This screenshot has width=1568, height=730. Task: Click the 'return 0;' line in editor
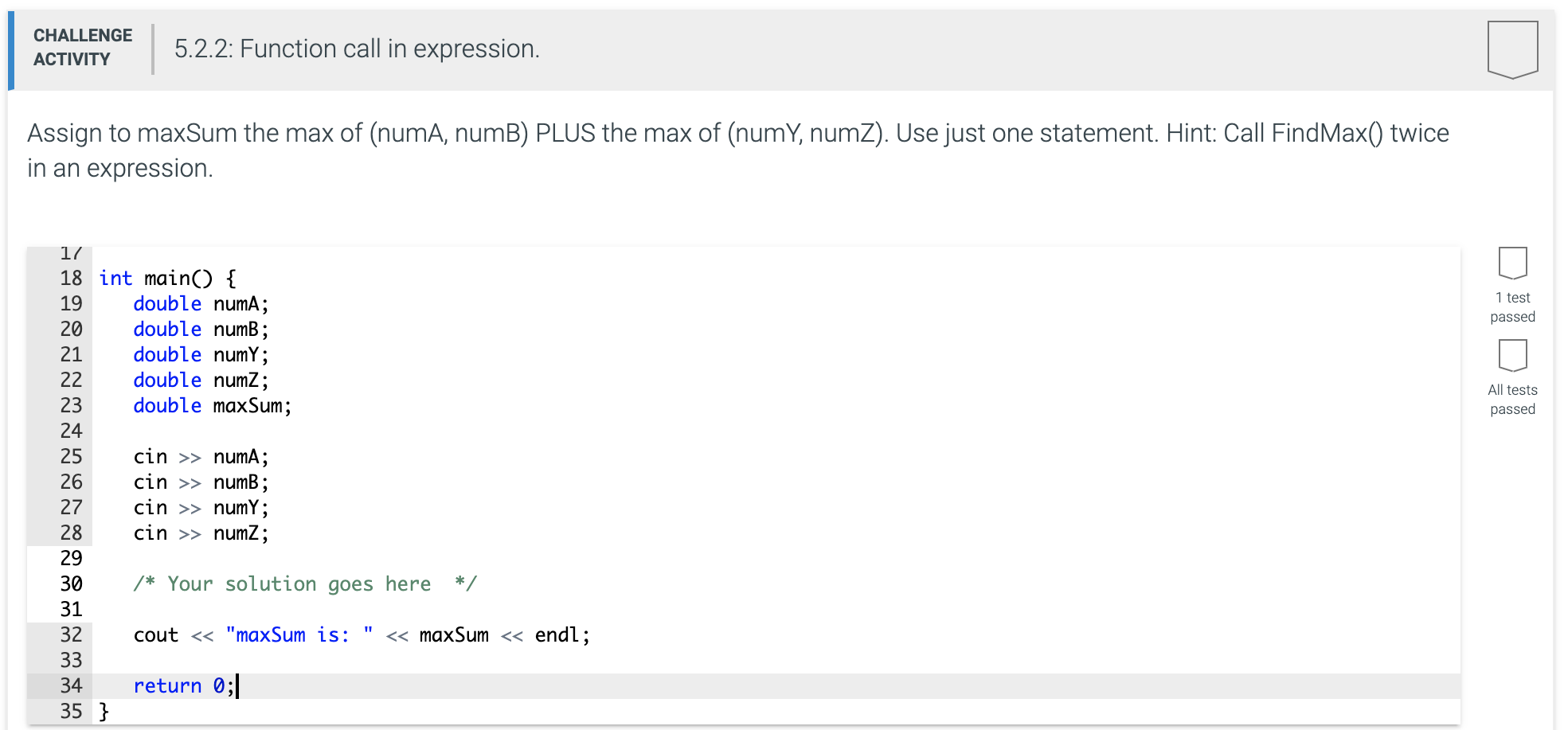[x=183, y=685]
